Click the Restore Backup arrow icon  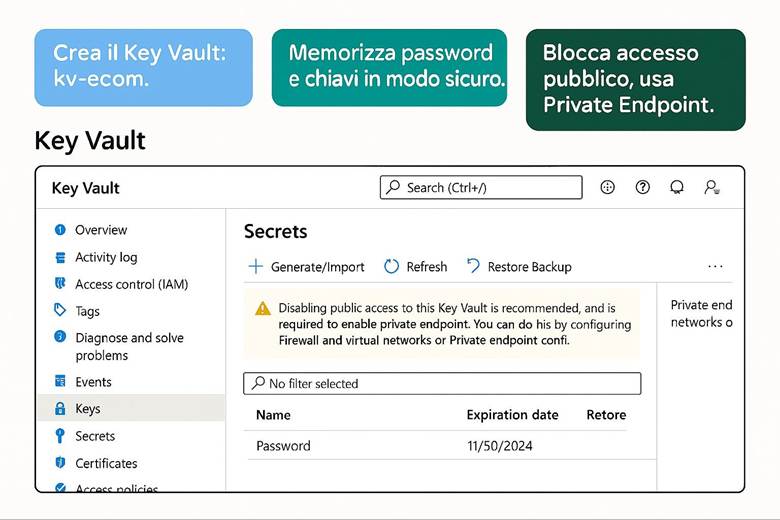473,266
